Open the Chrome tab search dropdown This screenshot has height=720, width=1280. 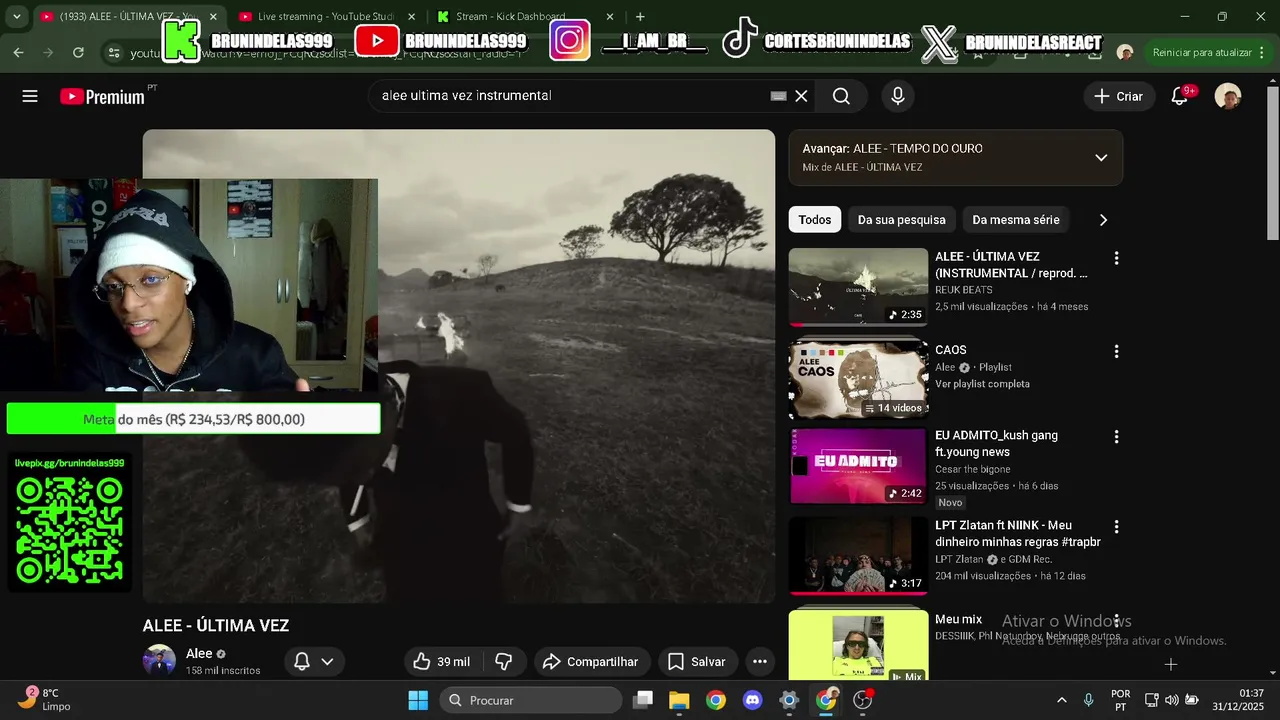(16, 16)
